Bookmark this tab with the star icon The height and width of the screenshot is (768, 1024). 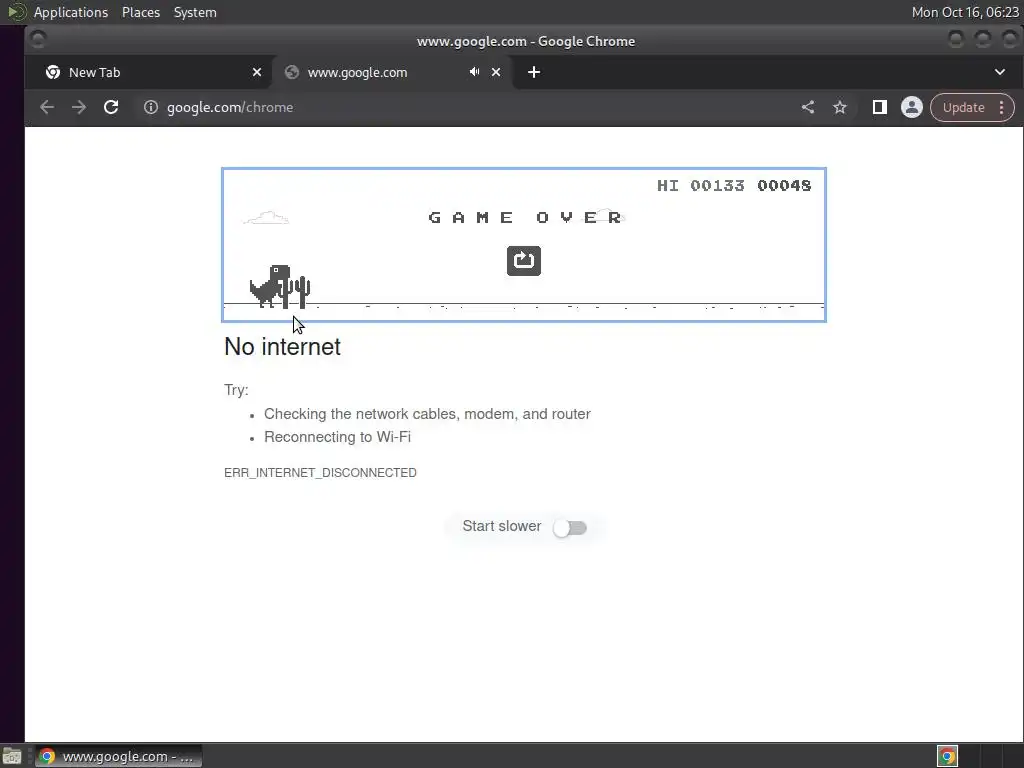pos(840,107)
